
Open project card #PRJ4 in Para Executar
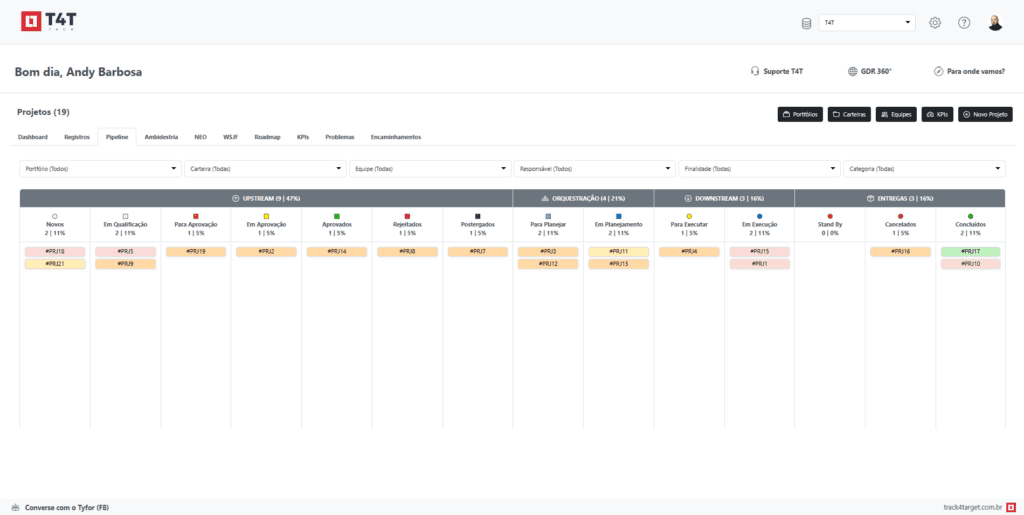689,252
